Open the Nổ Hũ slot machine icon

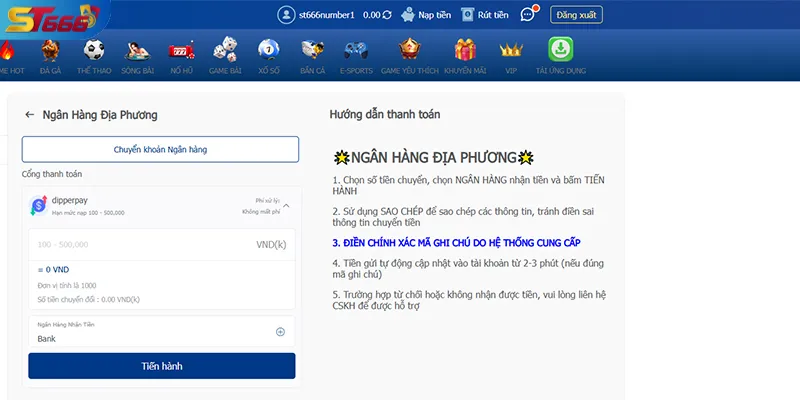click(182, 51)
